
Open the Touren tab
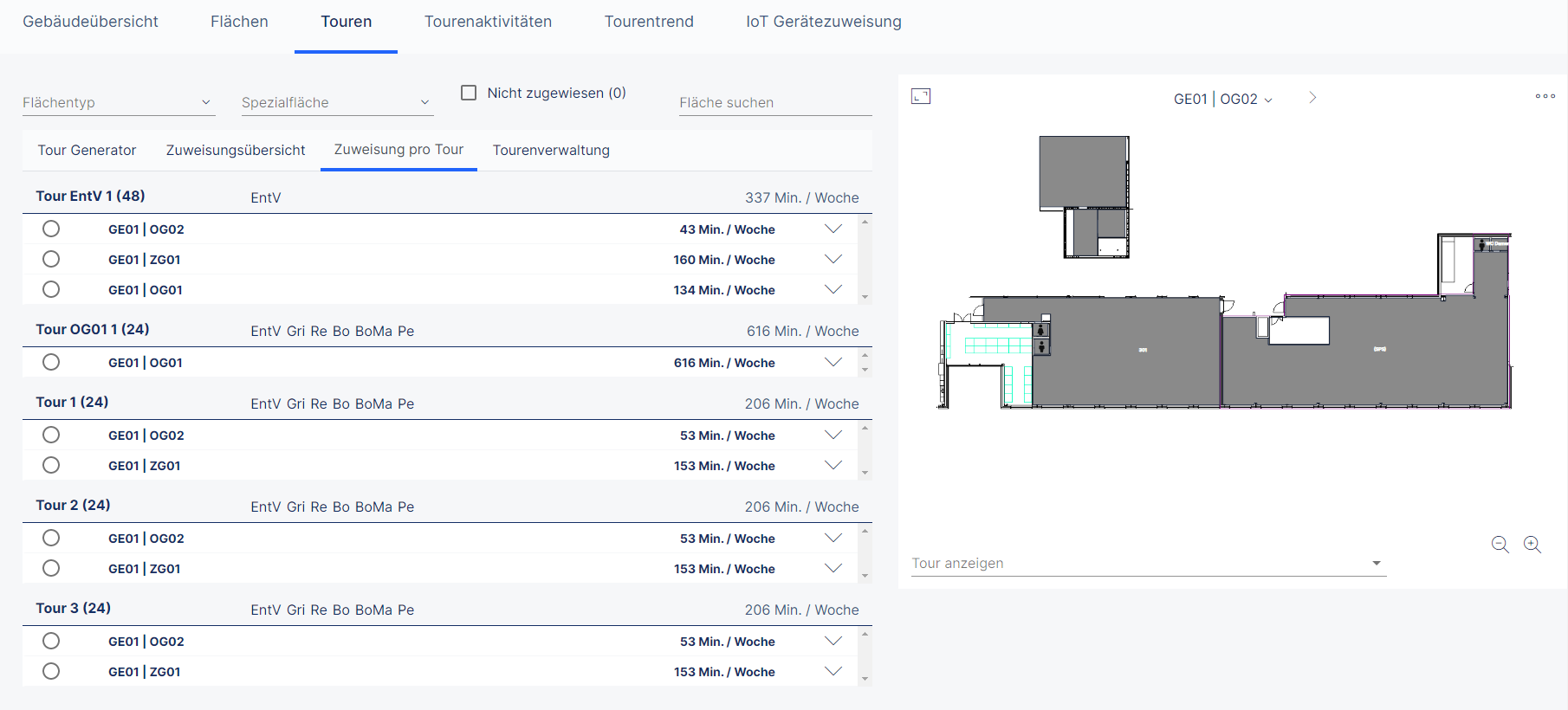click(x=346, y=22)
